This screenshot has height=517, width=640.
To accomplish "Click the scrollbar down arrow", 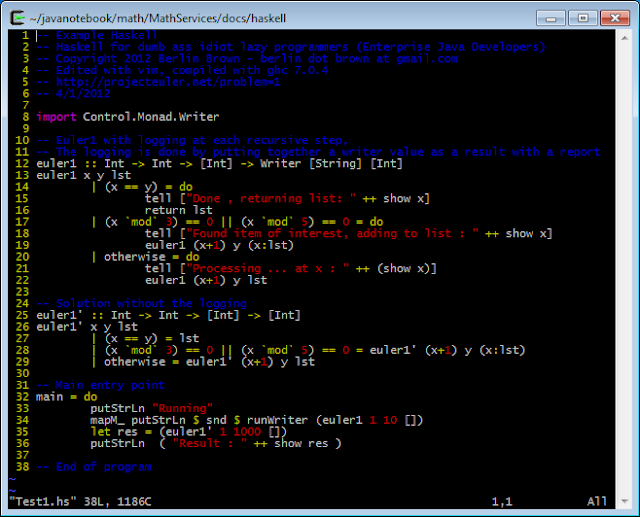I will (x=624, y=501).
